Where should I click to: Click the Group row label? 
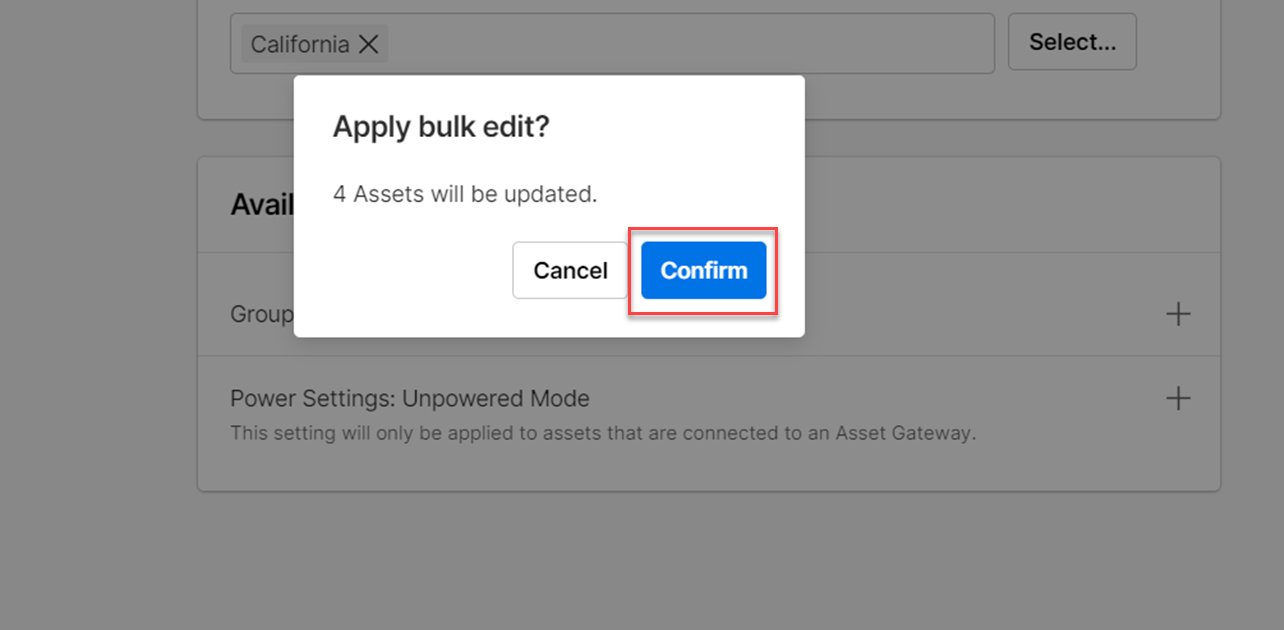point(262,314)
